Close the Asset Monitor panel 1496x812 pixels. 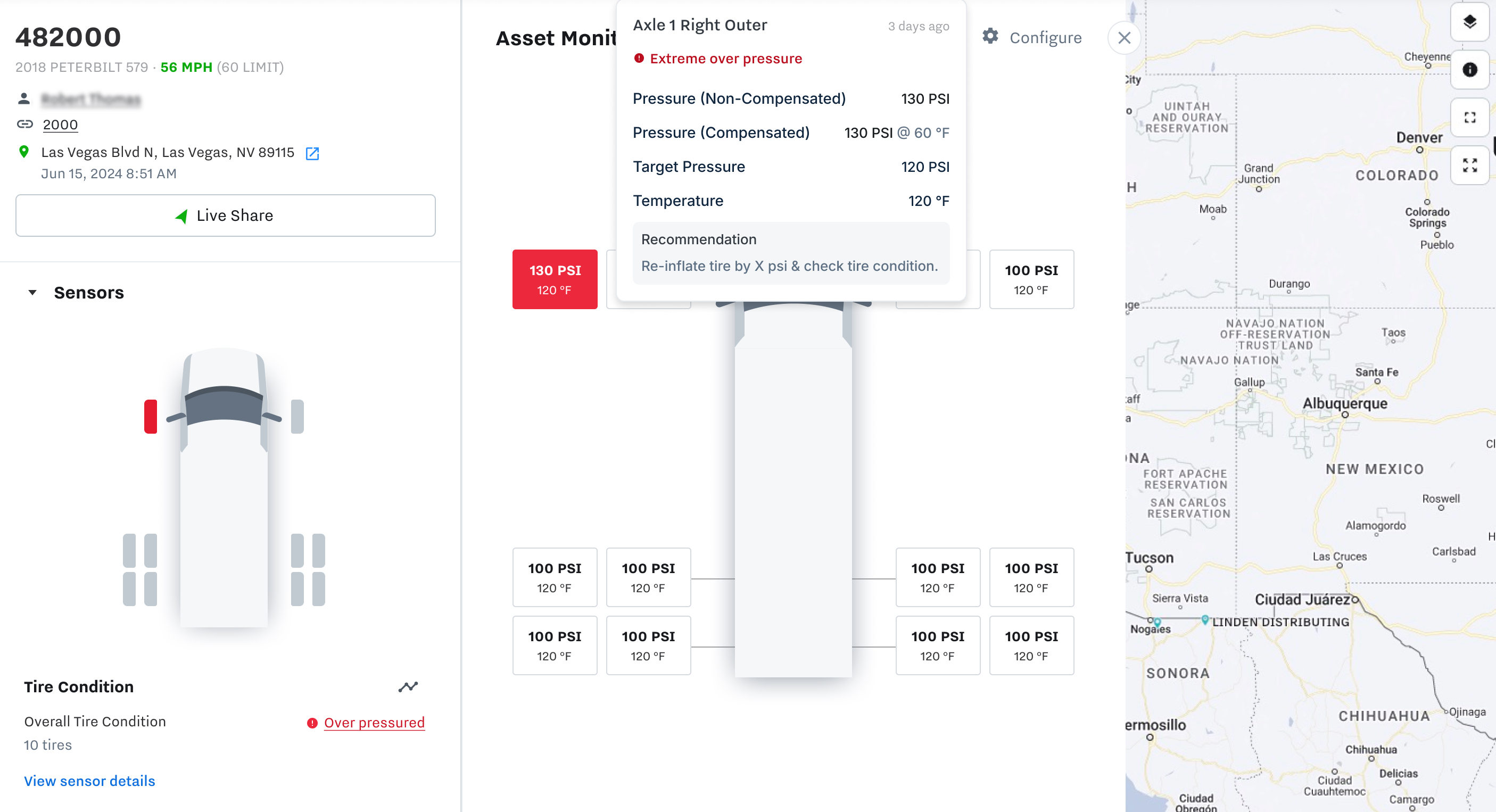pos(1125,38)
